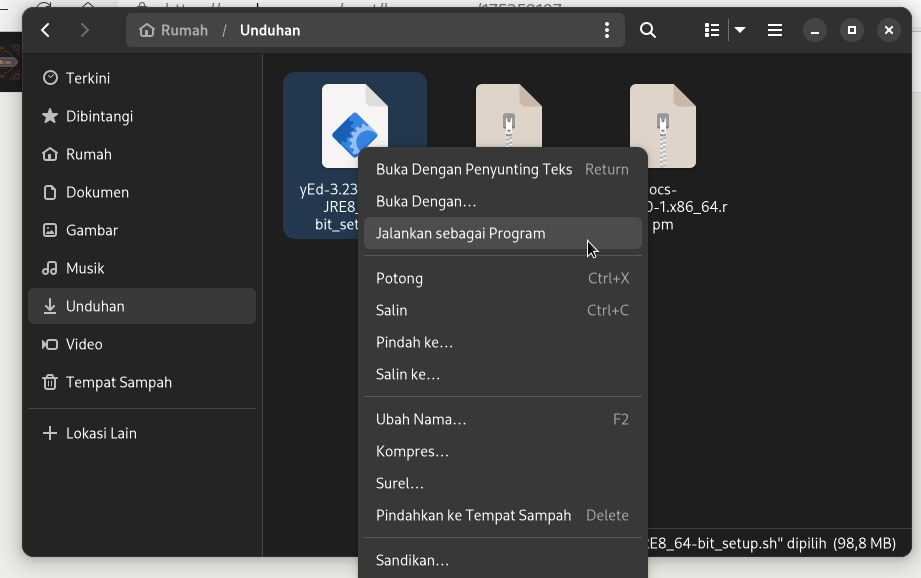Open Terkini in the sidebar

point(88,78)
